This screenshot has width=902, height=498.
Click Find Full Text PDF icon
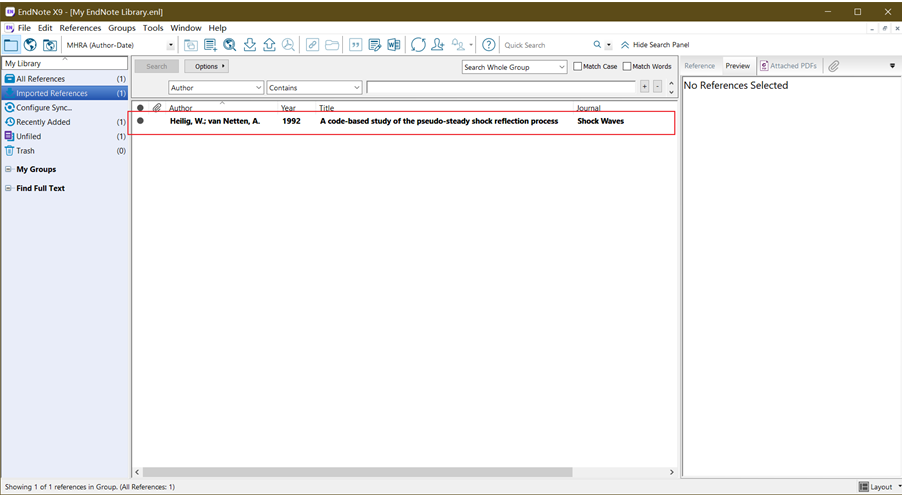tap(288, 45)
